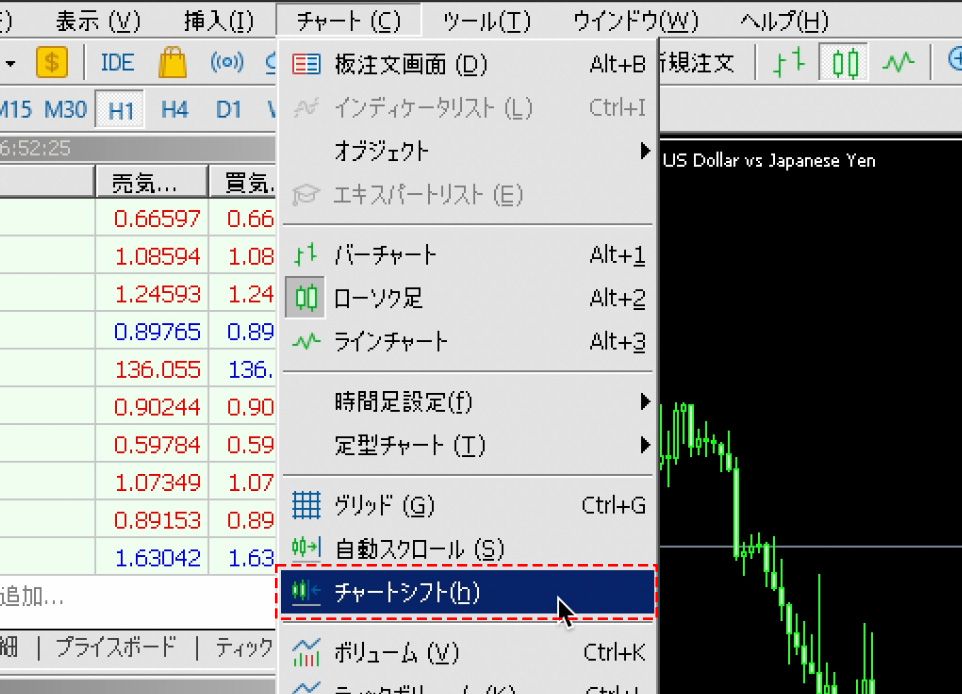Image resolution: width=962 pixels, height=694 pixels.
Task: Open the ウインドウ menu
Action: (636, 20)
